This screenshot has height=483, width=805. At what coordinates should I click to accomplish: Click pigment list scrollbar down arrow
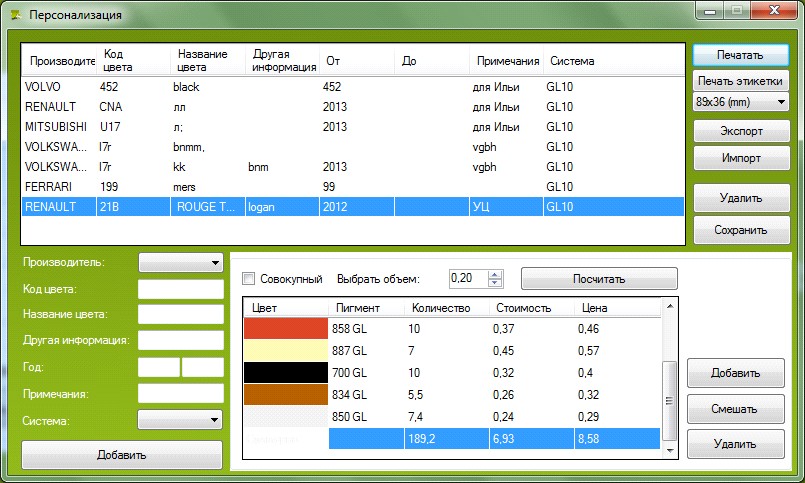(x=670, y=451)
